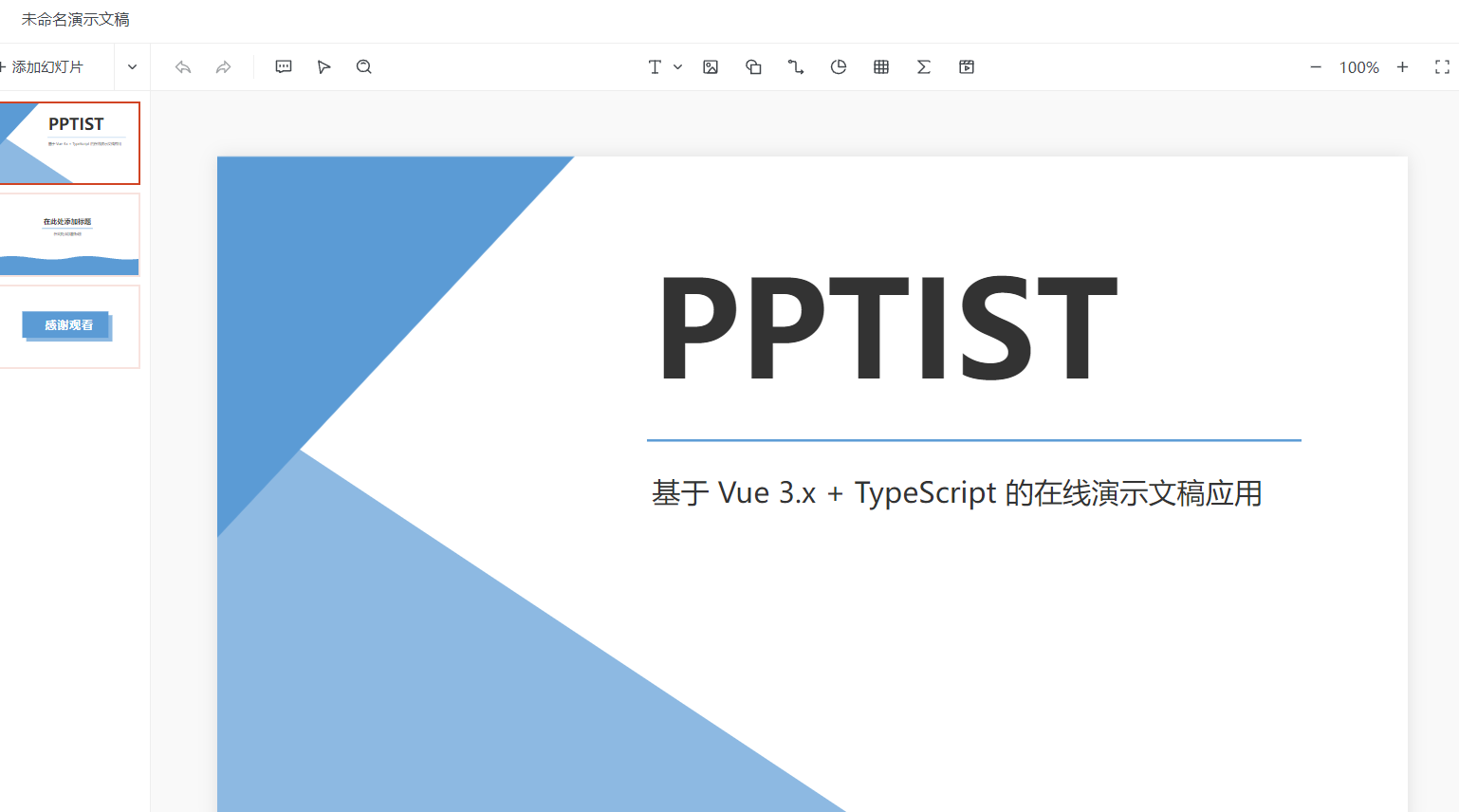Select the media insert icon

(966, 66)
